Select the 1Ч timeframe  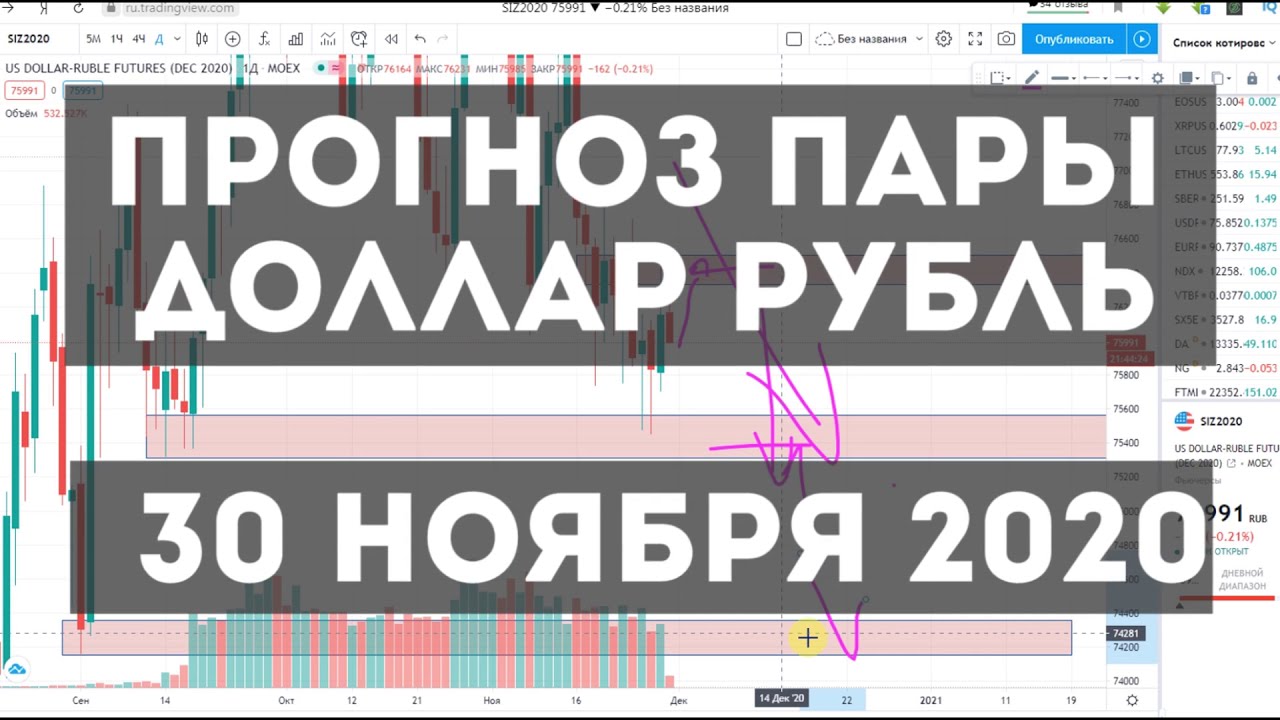coord(117,39)
